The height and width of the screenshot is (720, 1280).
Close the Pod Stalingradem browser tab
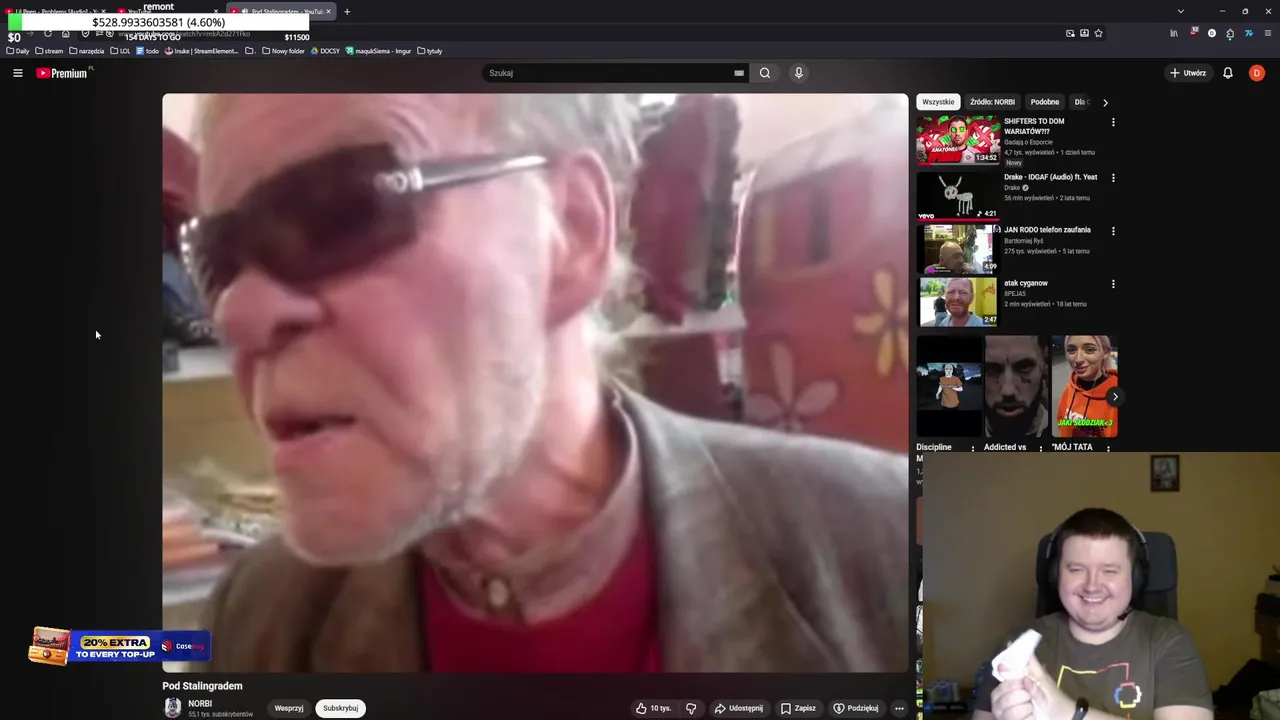[x=328, y=12]
